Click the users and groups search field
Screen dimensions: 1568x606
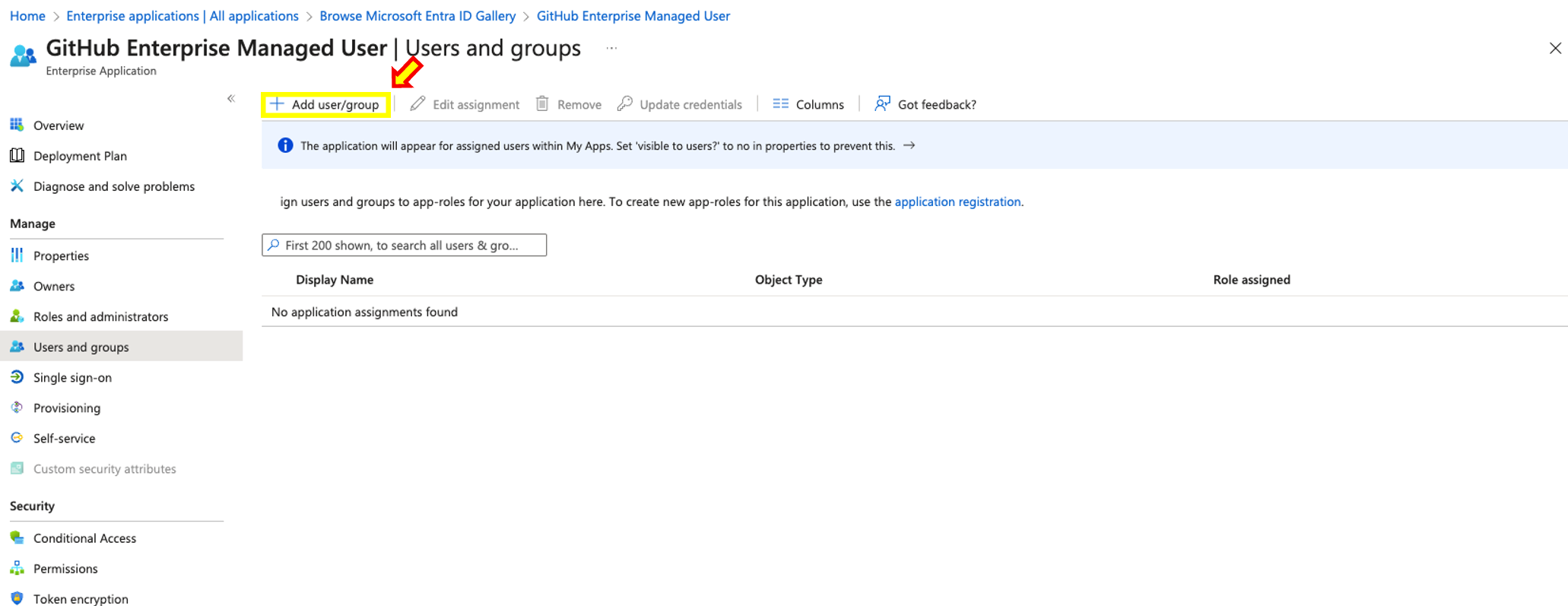[404, 245]
